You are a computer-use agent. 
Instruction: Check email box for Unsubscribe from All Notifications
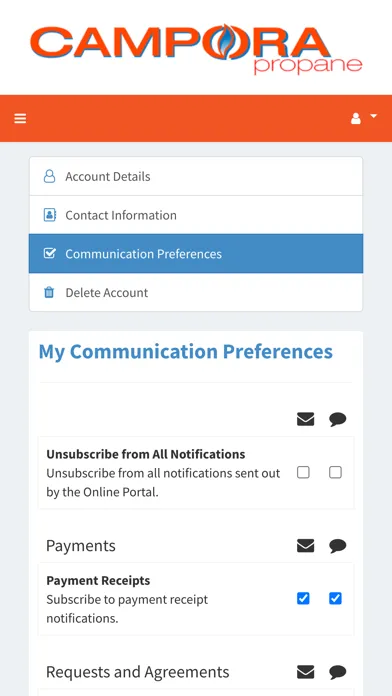303,472
